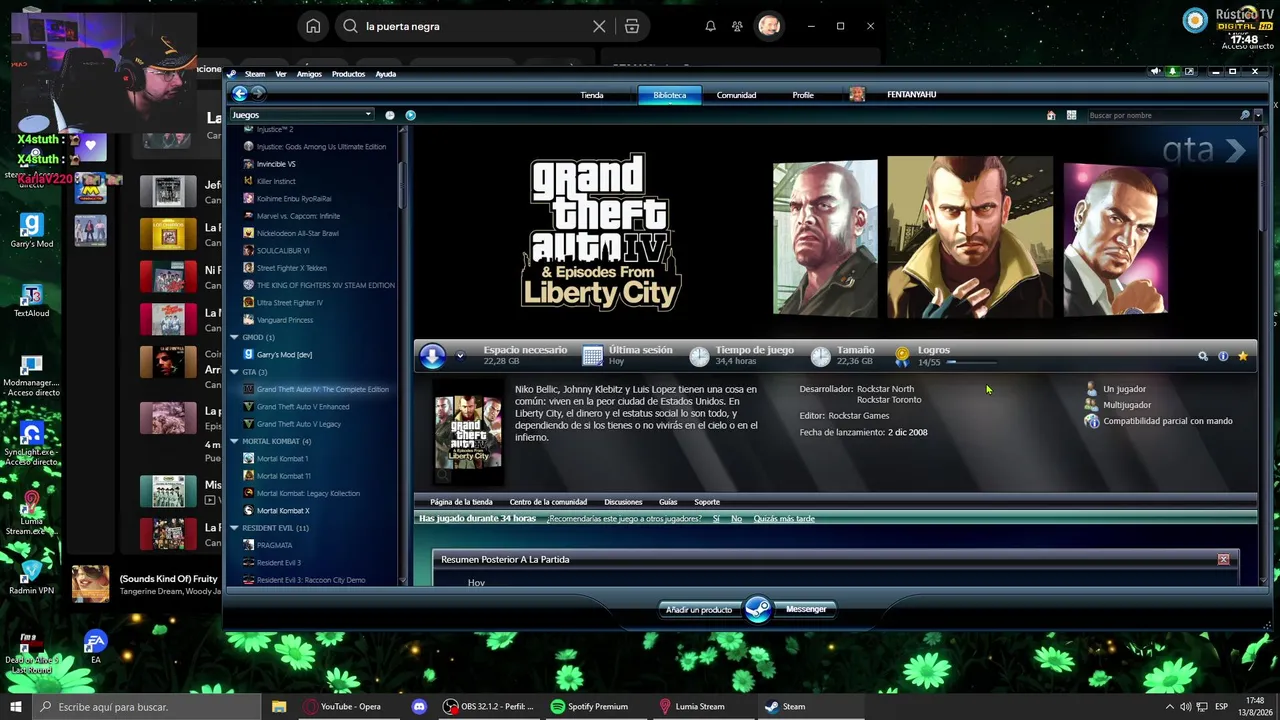This screenshot has width=1280, height=720.
Task: Collapse the RESIDENT EVIL category
Action: (x=234, y=528)
